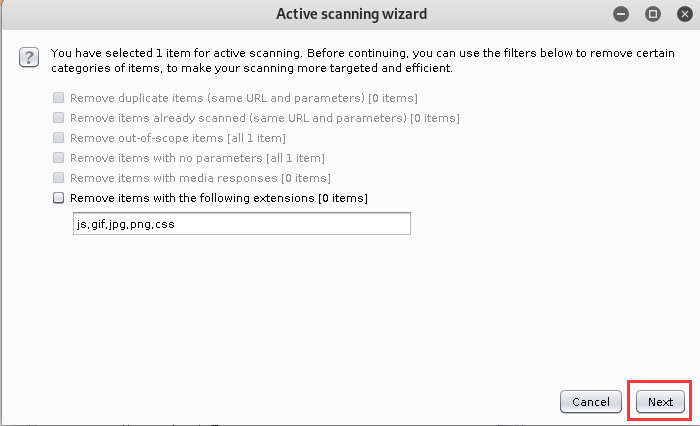The height and width of the screenshot is (426, 700).
Task: Click into the file extensions text field
Action: (x=240, y=224)
